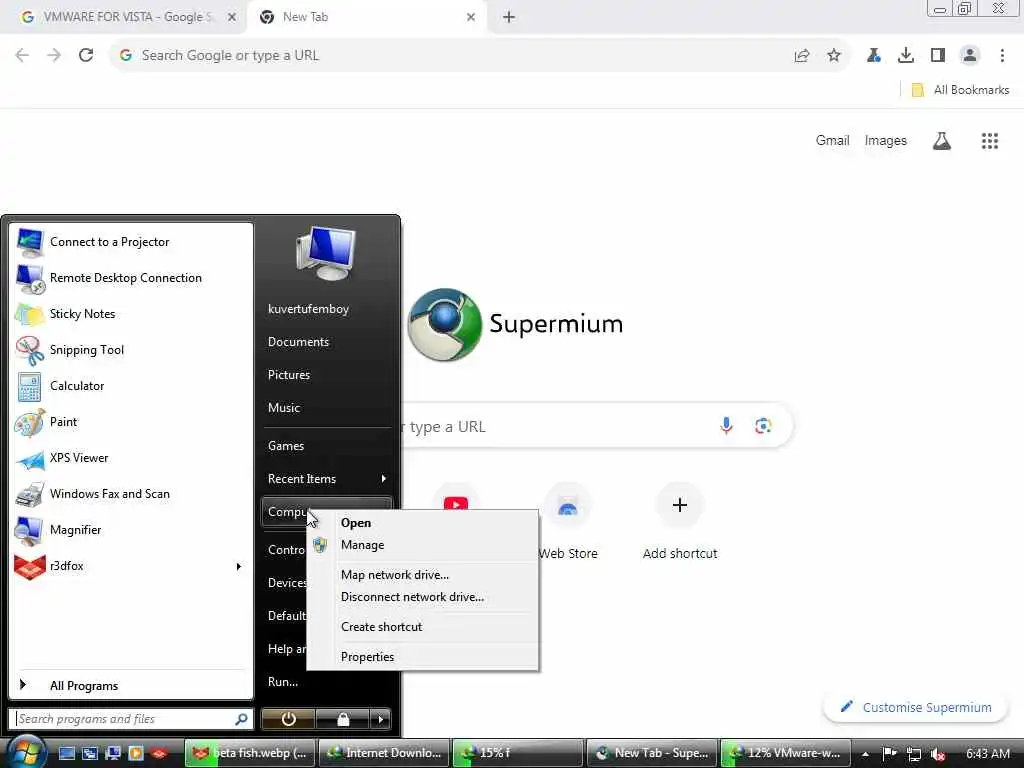Launch Calculator from Start menu
This screenshot has height=768, width=1024.
point(131,386)
